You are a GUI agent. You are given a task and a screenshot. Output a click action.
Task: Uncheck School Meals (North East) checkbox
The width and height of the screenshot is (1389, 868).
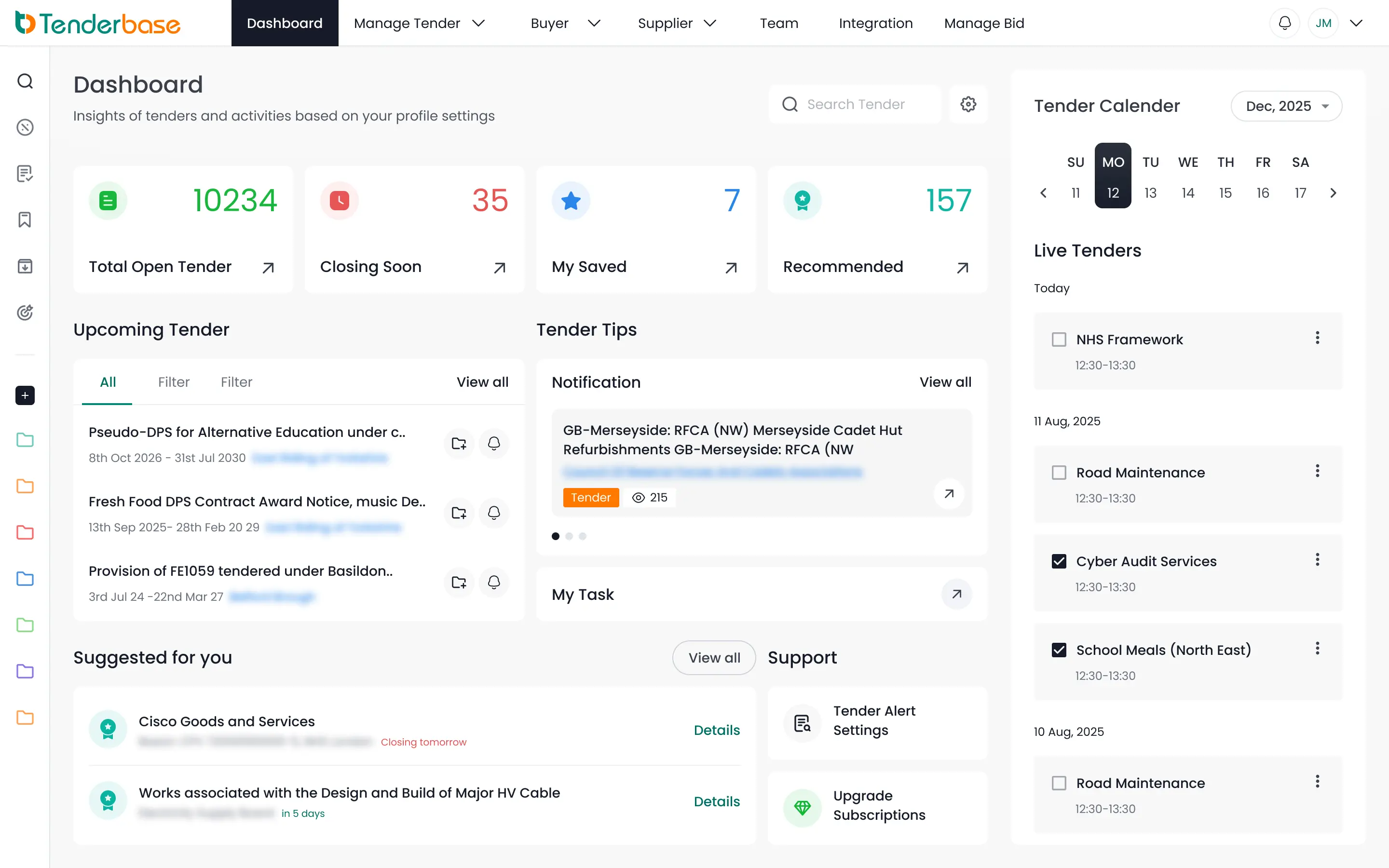click(x=1059, y=650)
